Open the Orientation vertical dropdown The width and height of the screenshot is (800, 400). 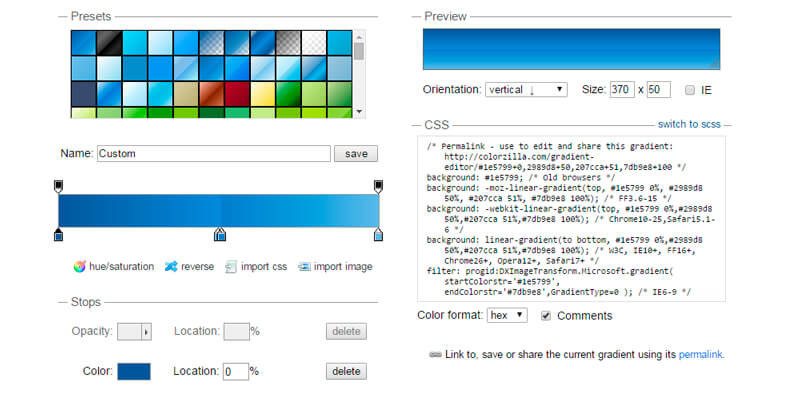point(526,90)
